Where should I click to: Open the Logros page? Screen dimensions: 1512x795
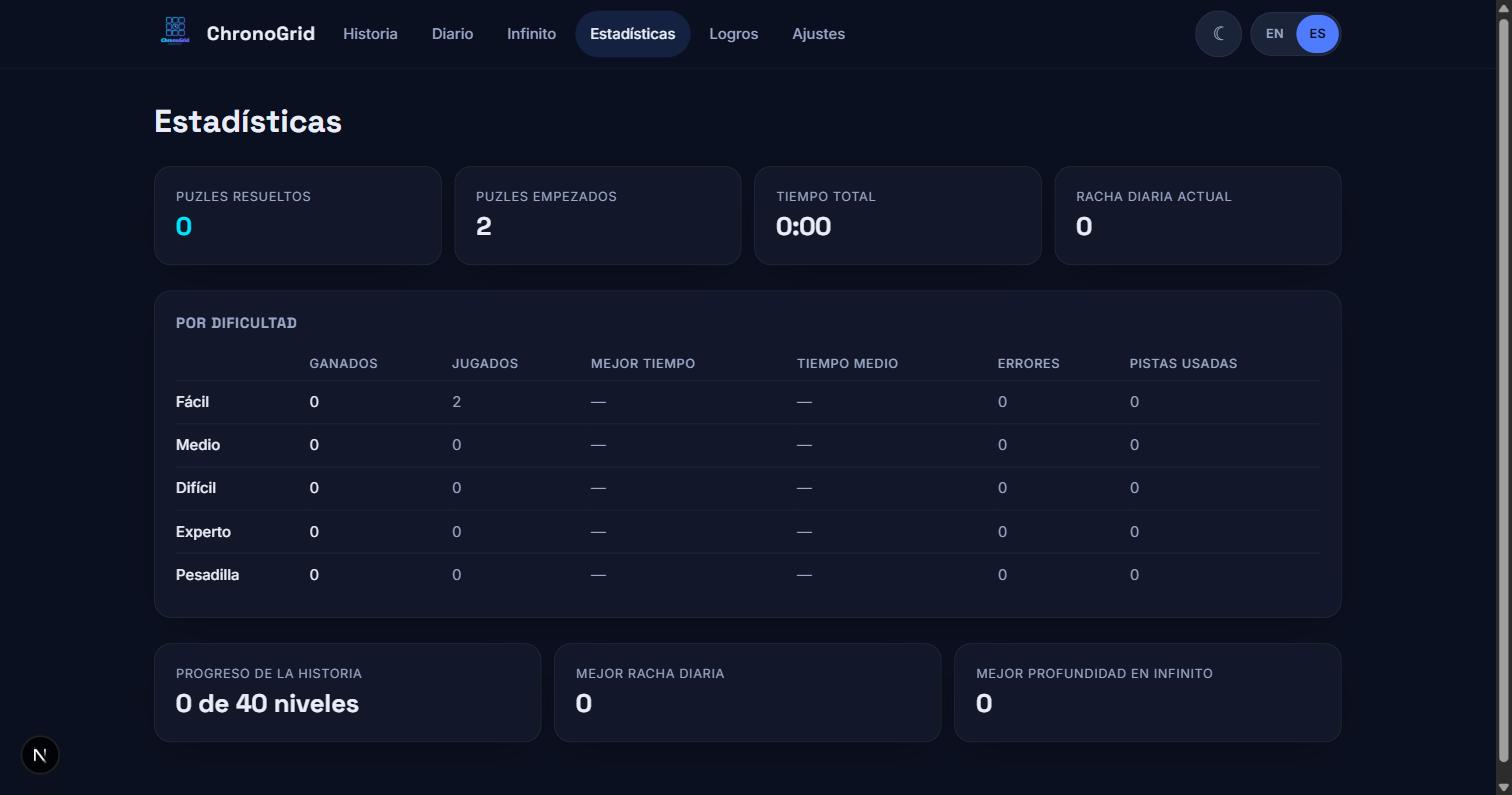pos(733,34)
